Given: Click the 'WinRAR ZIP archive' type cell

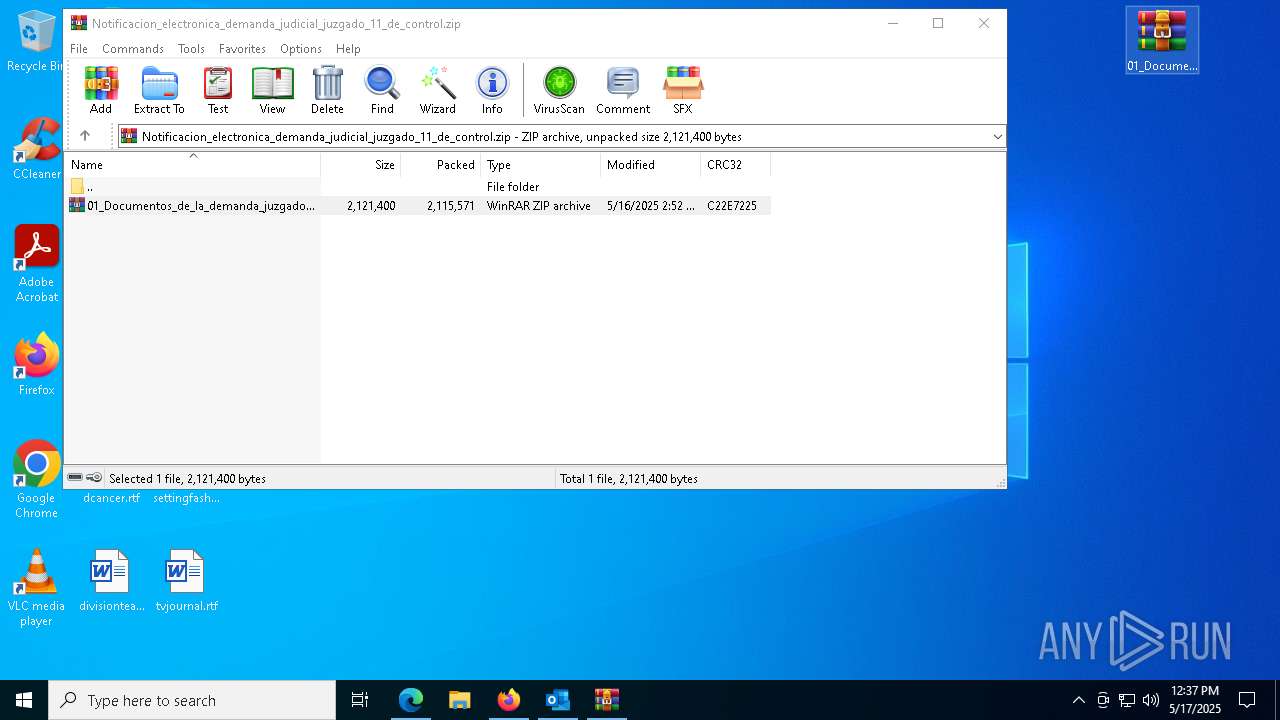Looking at the screenshot, I should [x=539, y=206].
